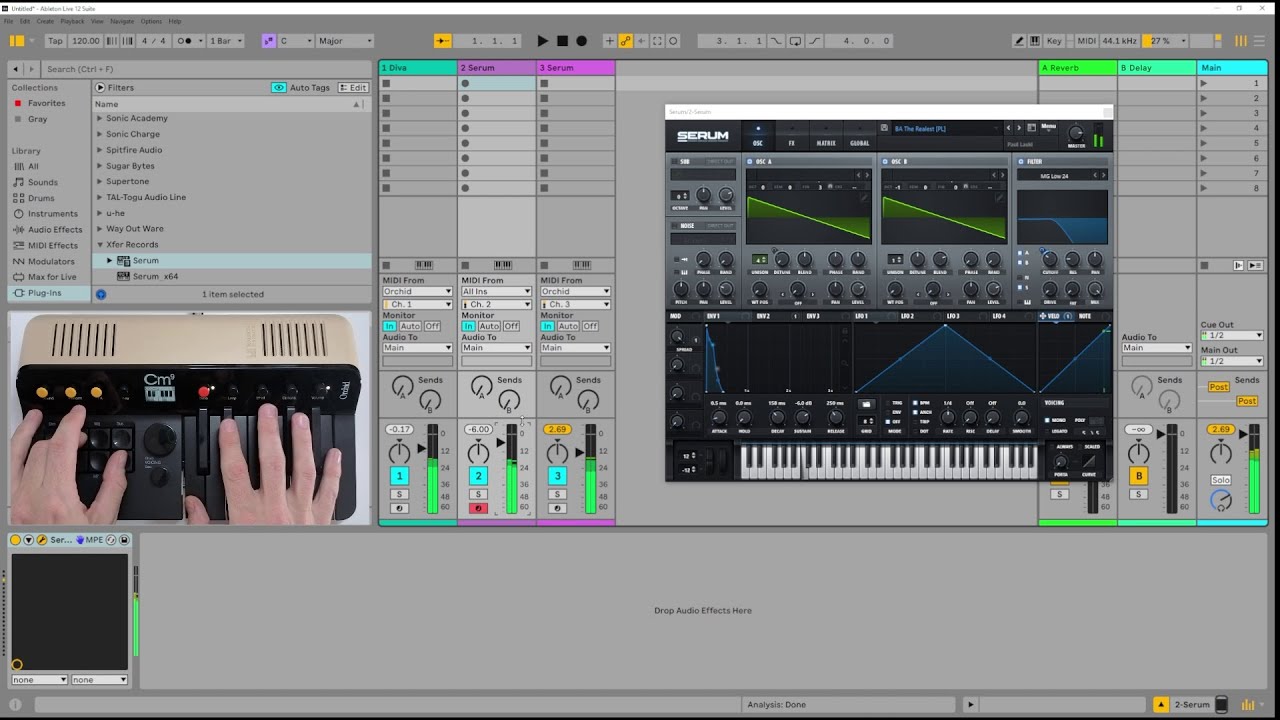1280x720 pixels.
Task: Toggle track activator 1 for Diva
Action: [399, 476]
